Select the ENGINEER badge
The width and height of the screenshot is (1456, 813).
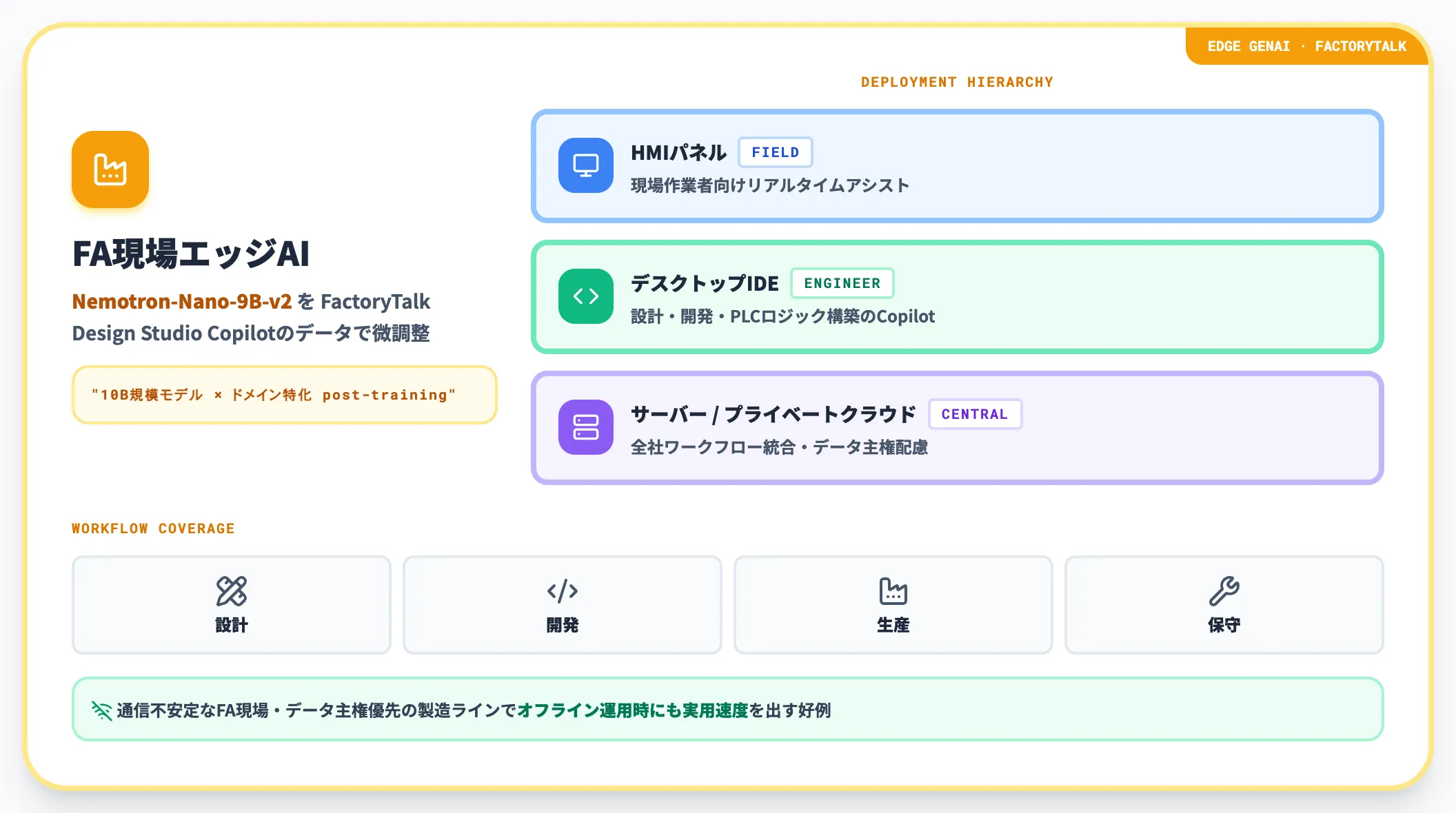coord(842,283)
